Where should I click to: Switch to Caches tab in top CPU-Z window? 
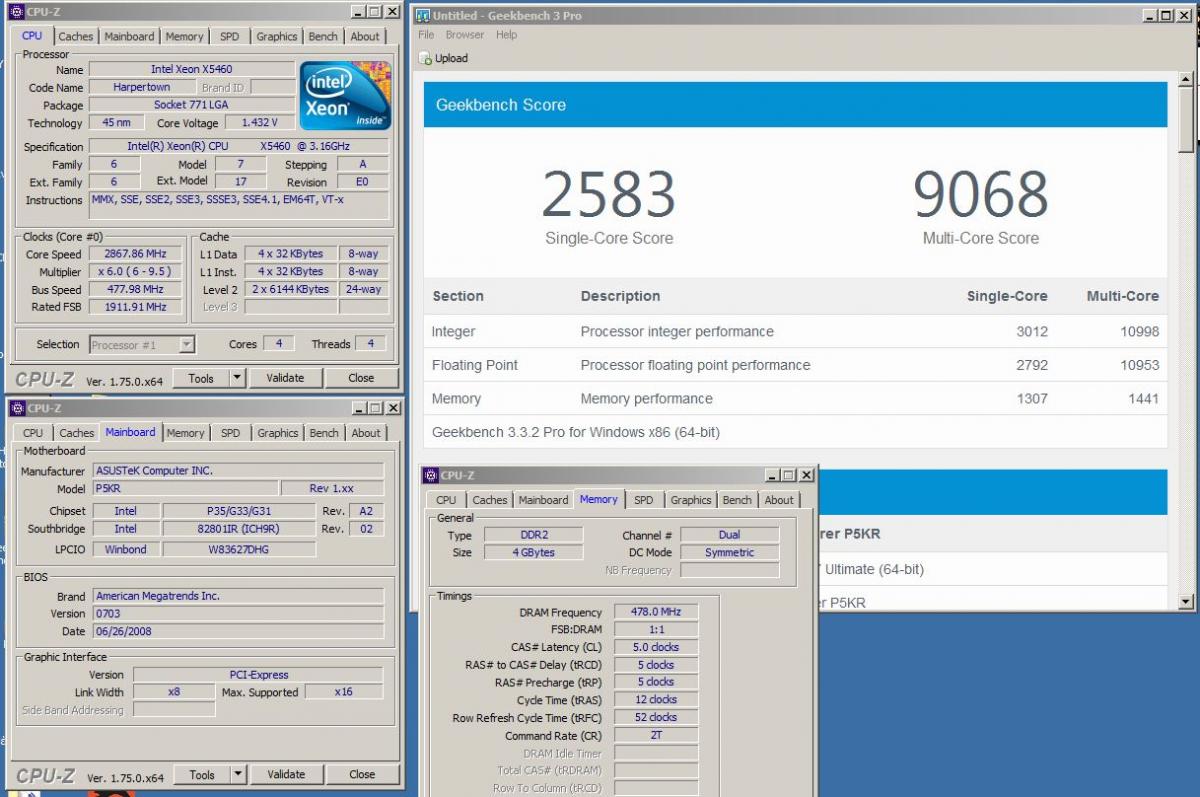[x=75, y=36]
